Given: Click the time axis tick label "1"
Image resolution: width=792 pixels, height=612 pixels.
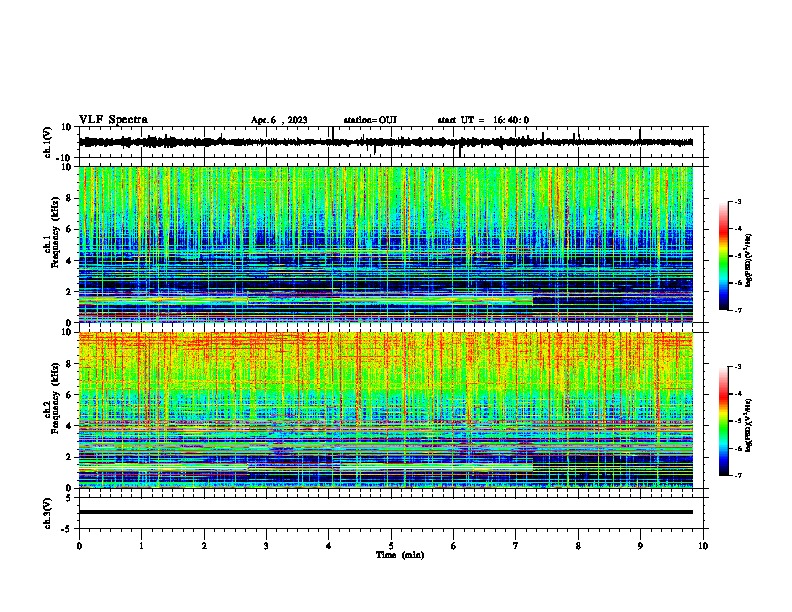Looking at the screenshot, I should point(141,546).
